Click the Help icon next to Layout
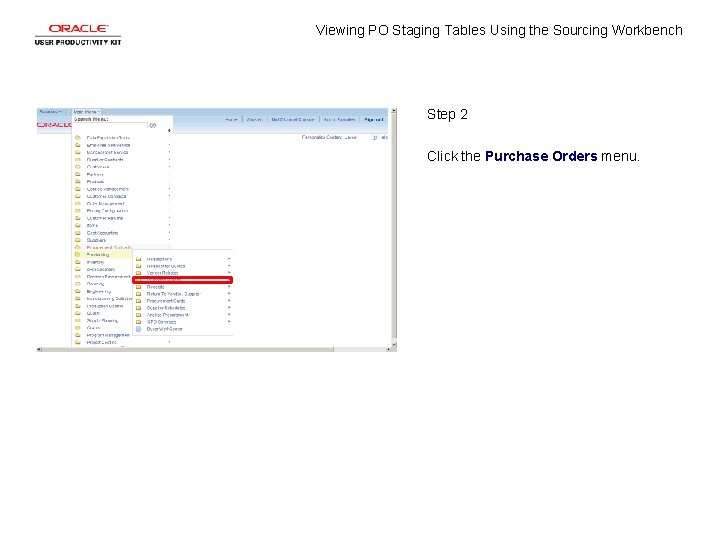Image resolution: width=720 pixels, height=540 pixels. tap(375, 137)
